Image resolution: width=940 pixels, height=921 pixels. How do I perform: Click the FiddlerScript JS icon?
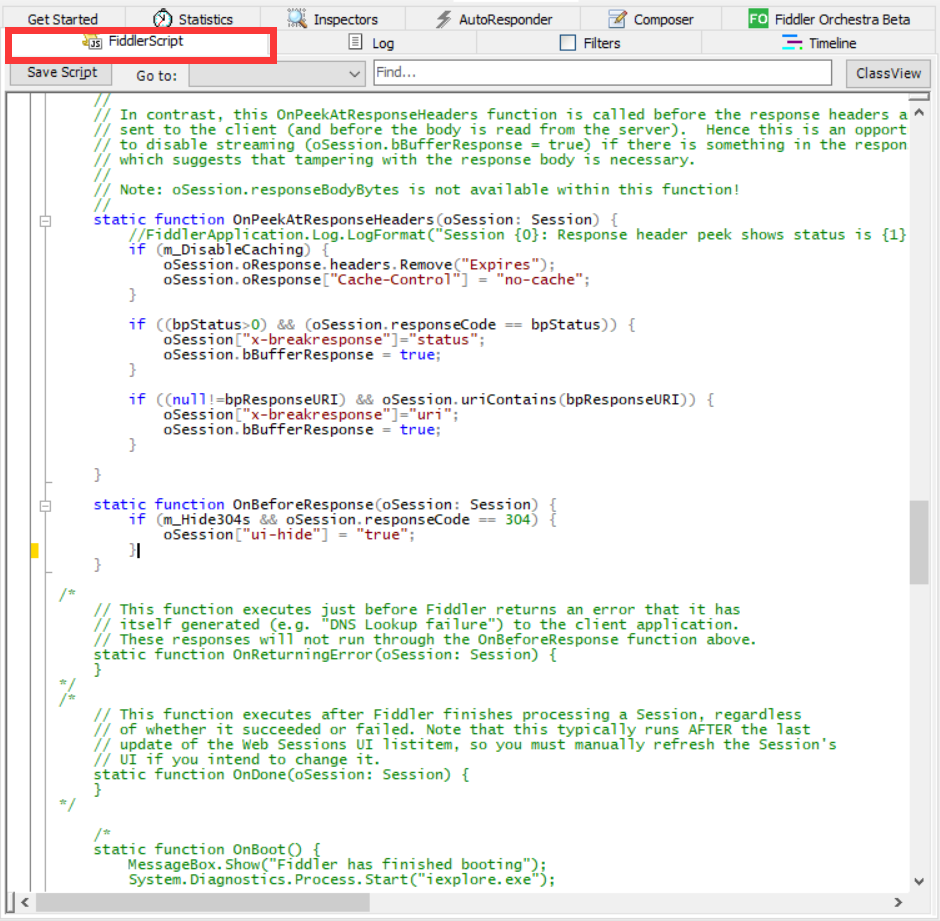point(94,43)
